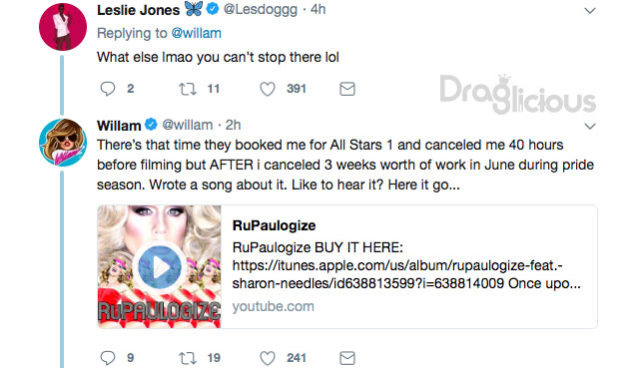Like Leslie Jones's tweet with 391 likes
The width and height of the screenshot is (638, 368).
tap(267, 89)
